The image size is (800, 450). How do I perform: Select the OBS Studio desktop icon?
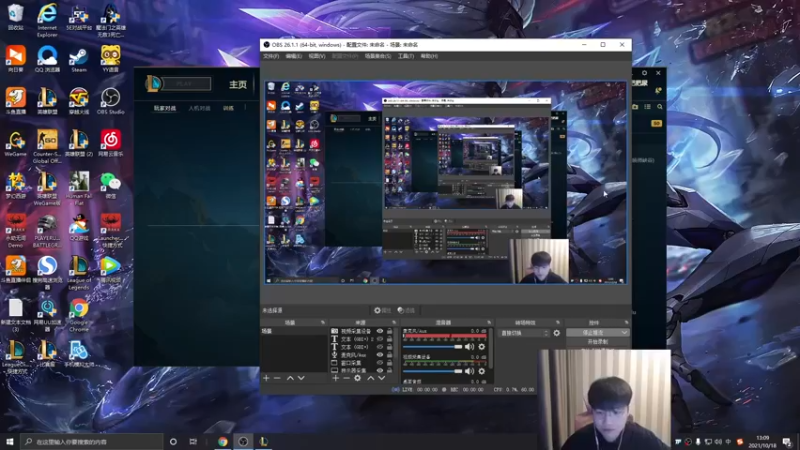click(110, 101)
